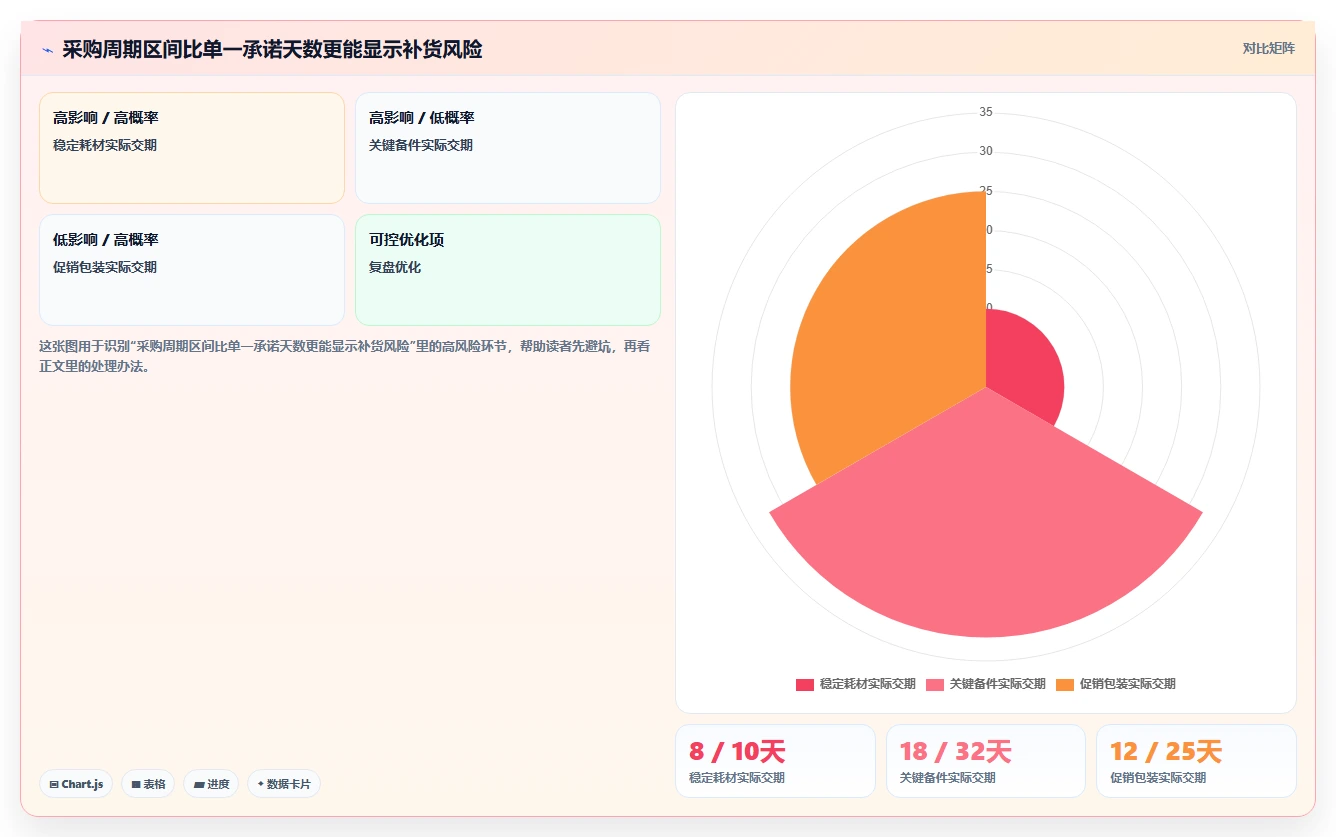Click the 数据卡片 tag chip
Viewport: 1336px width, 837px height.
point(284,784)
